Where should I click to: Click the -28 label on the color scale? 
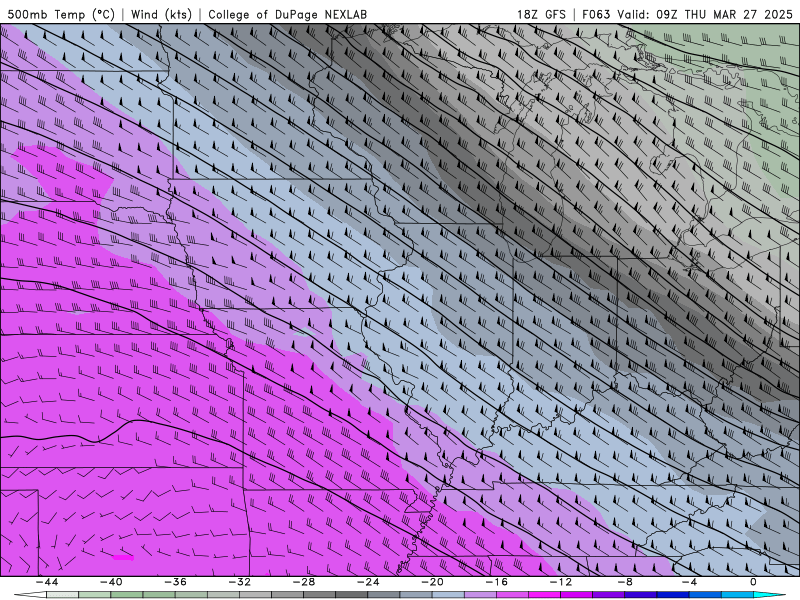304,582
